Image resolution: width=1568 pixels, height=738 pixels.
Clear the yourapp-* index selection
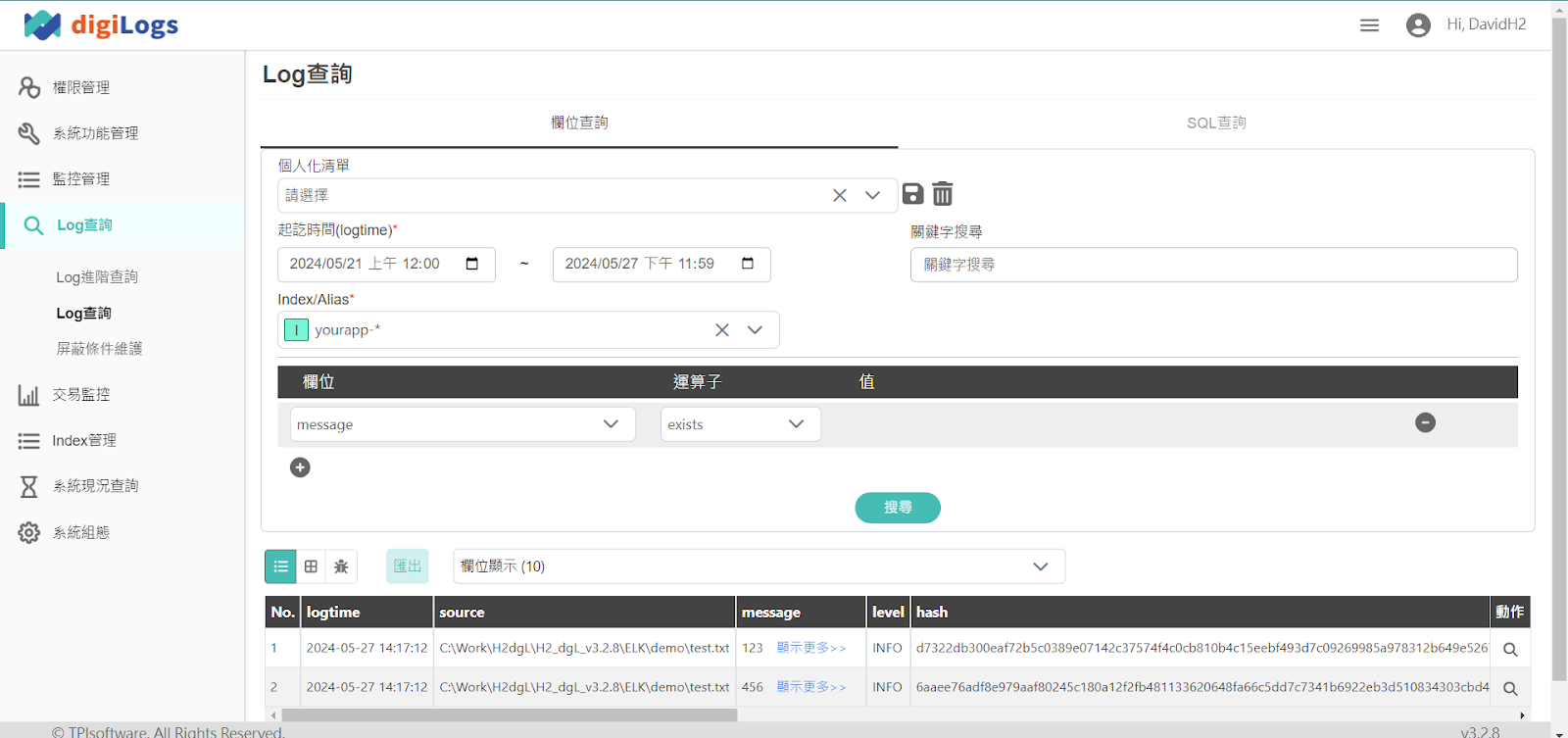(722, 330)
